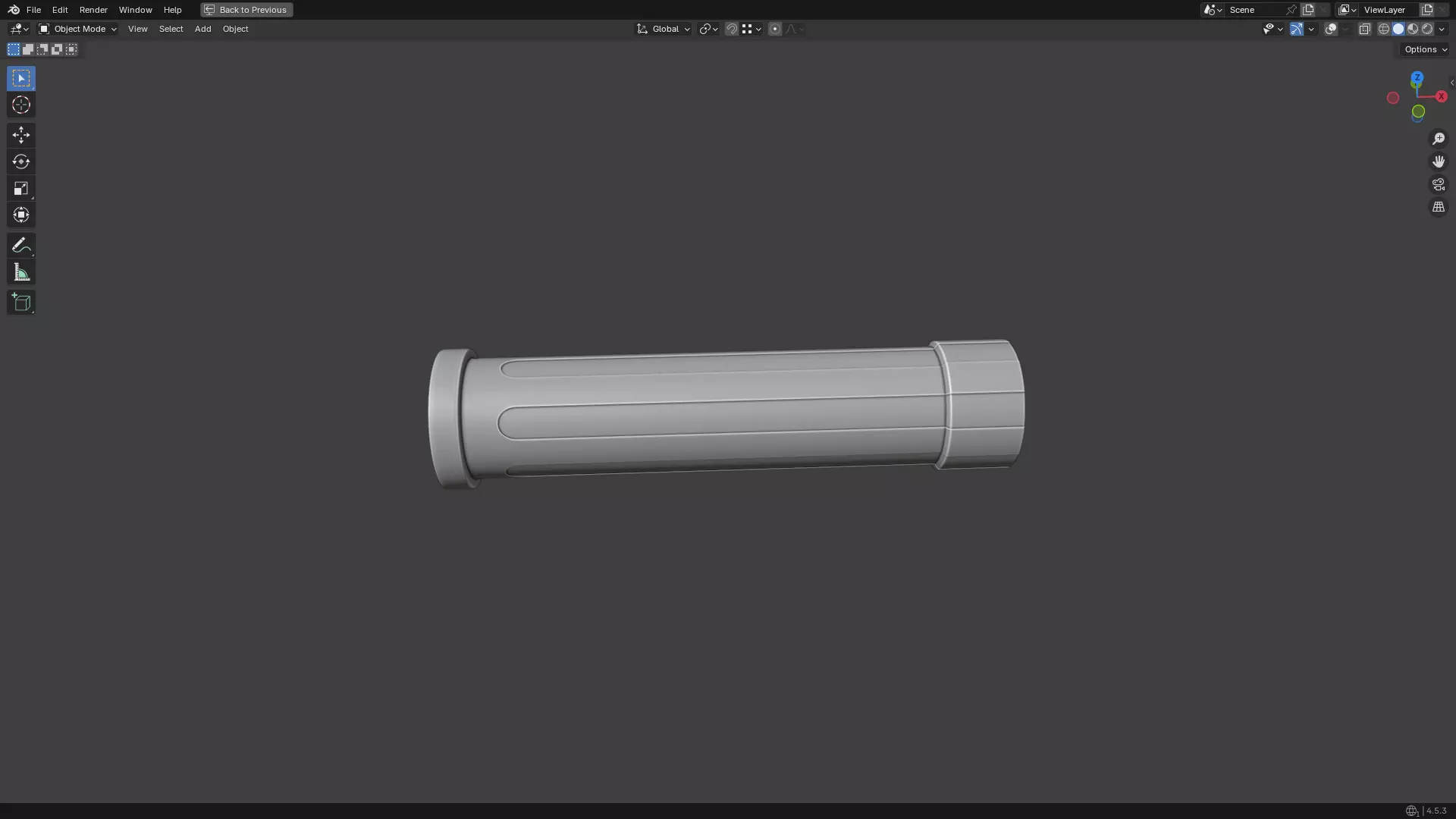Select the Measure tool
1456x819 pixels.
21,272
